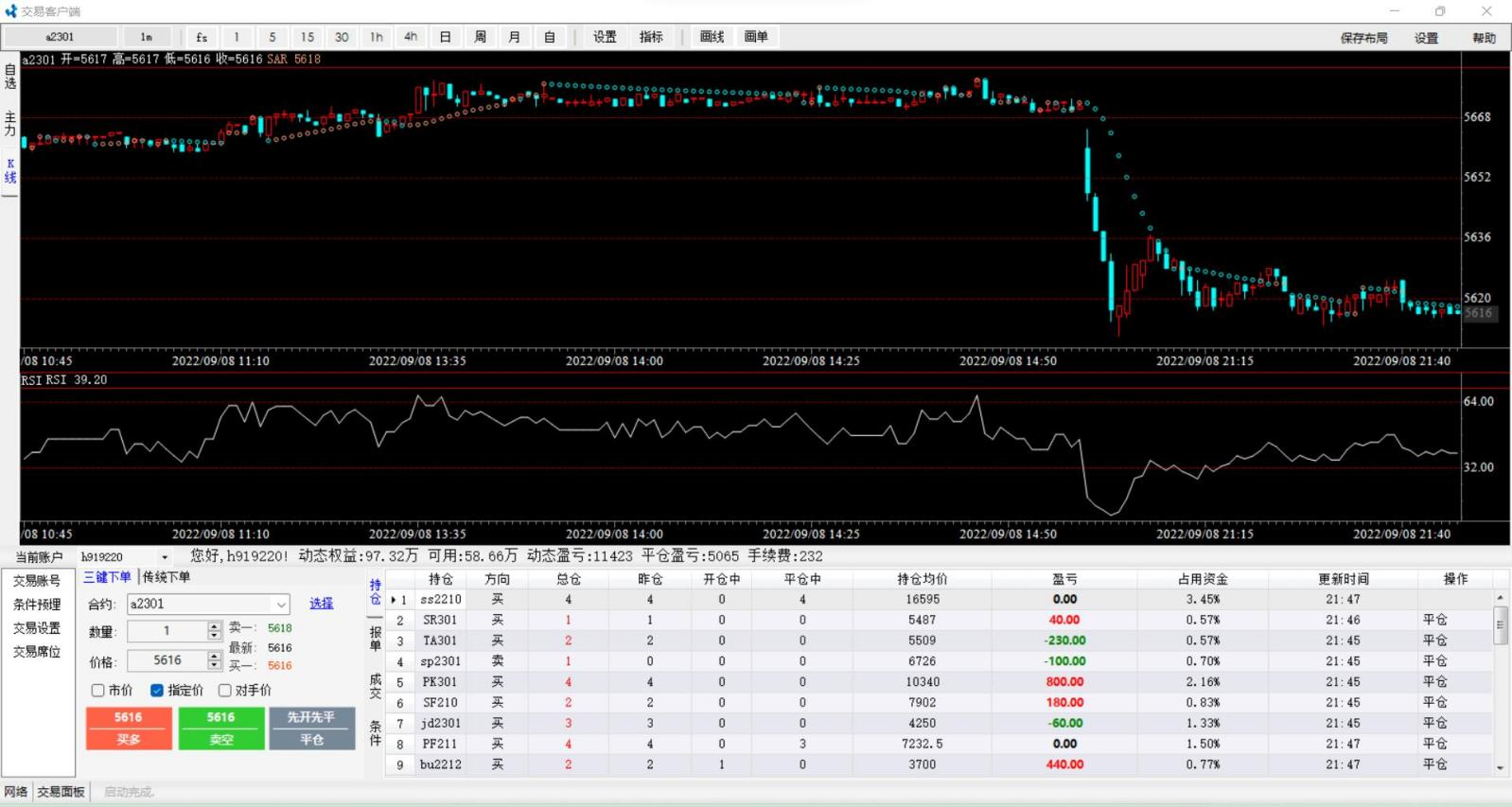The image size is (1512, 807).
Task: Tick the 对手价 counterparty price checkbox
Action: 225,691
